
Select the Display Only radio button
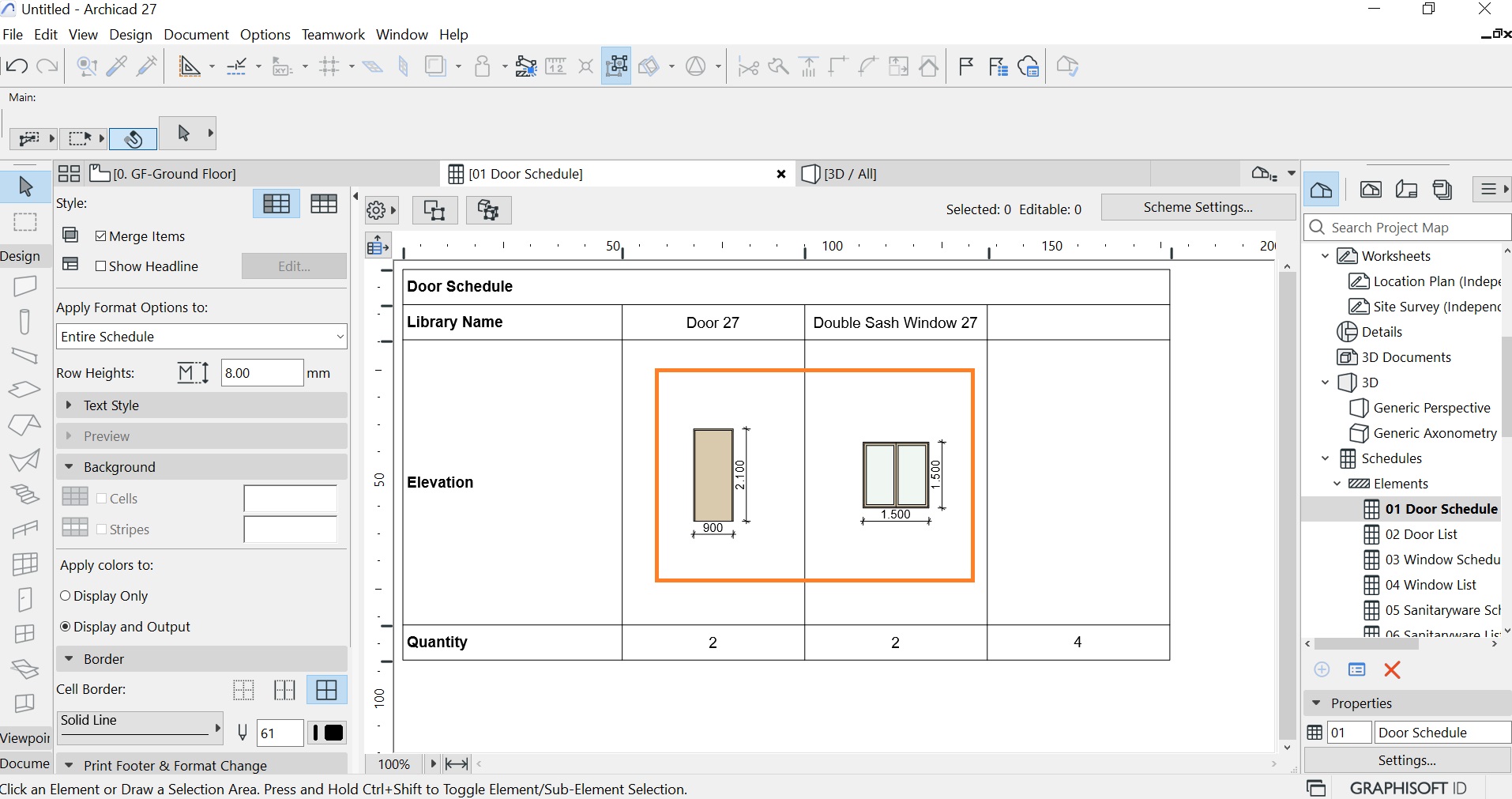pyautogui.click(x=66, y=596)
